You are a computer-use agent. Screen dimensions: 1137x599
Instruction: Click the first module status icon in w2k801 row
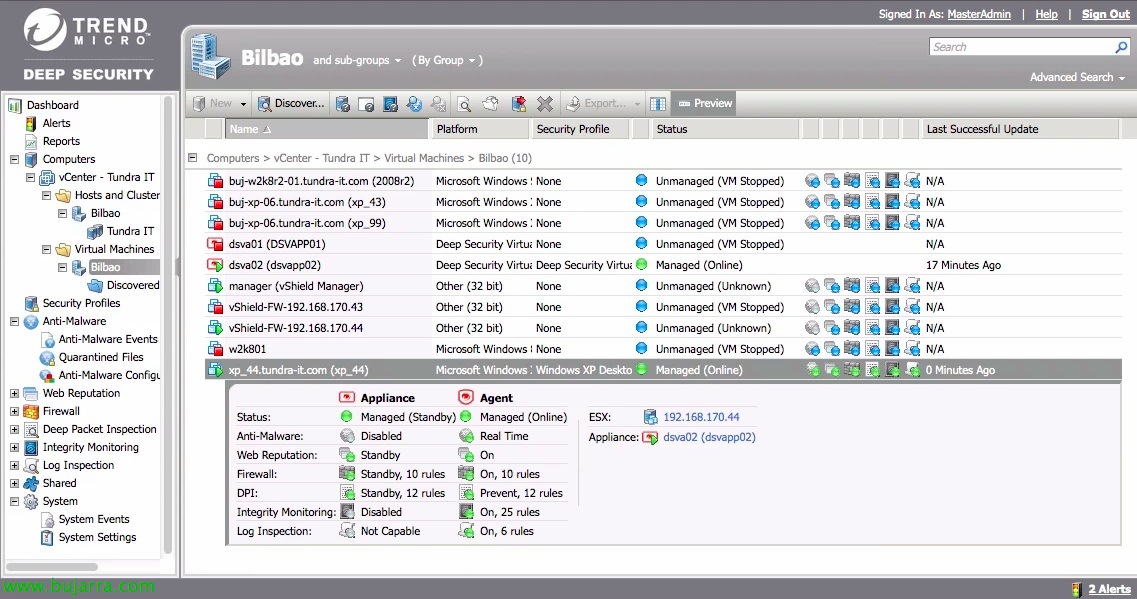click(812, 350)
